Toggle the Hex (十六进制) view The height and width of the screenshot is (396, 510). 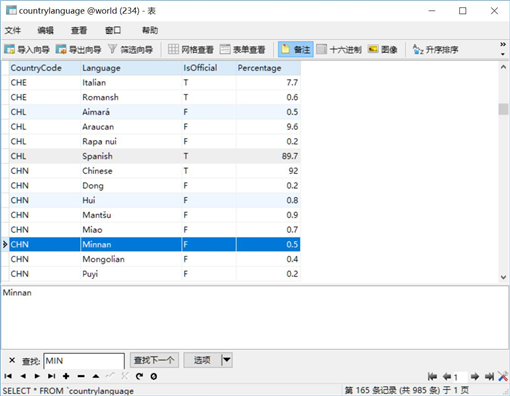(x=339, y=50)
